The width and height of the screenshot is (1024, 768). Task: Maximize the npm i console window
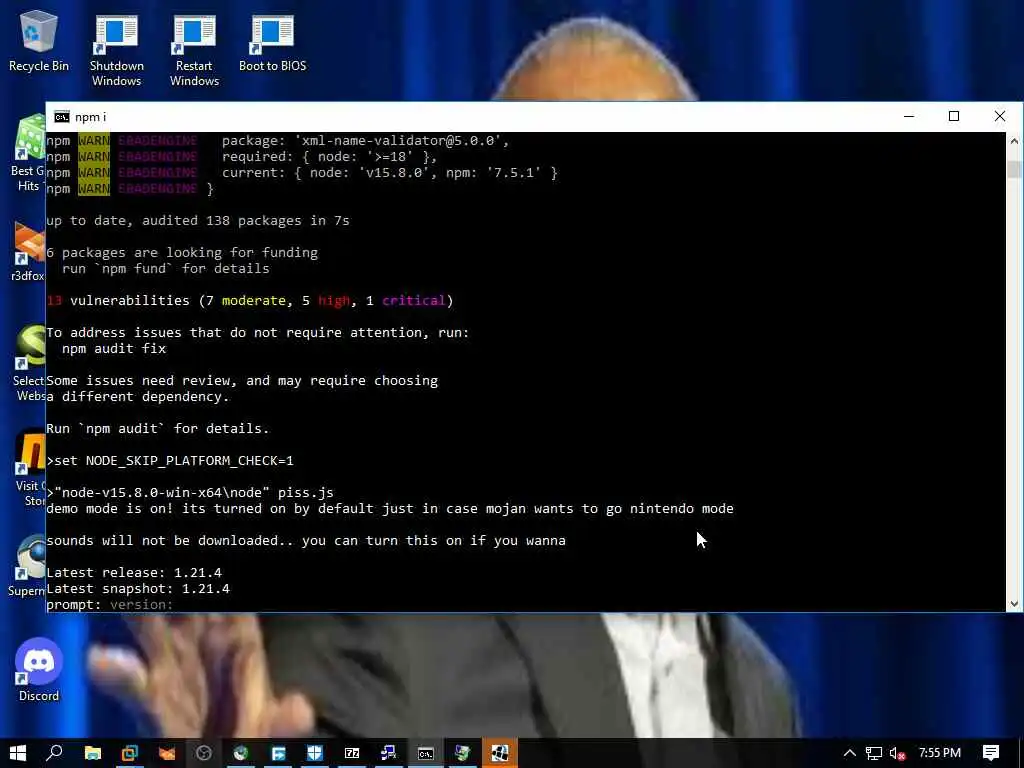tap(954, 116)
